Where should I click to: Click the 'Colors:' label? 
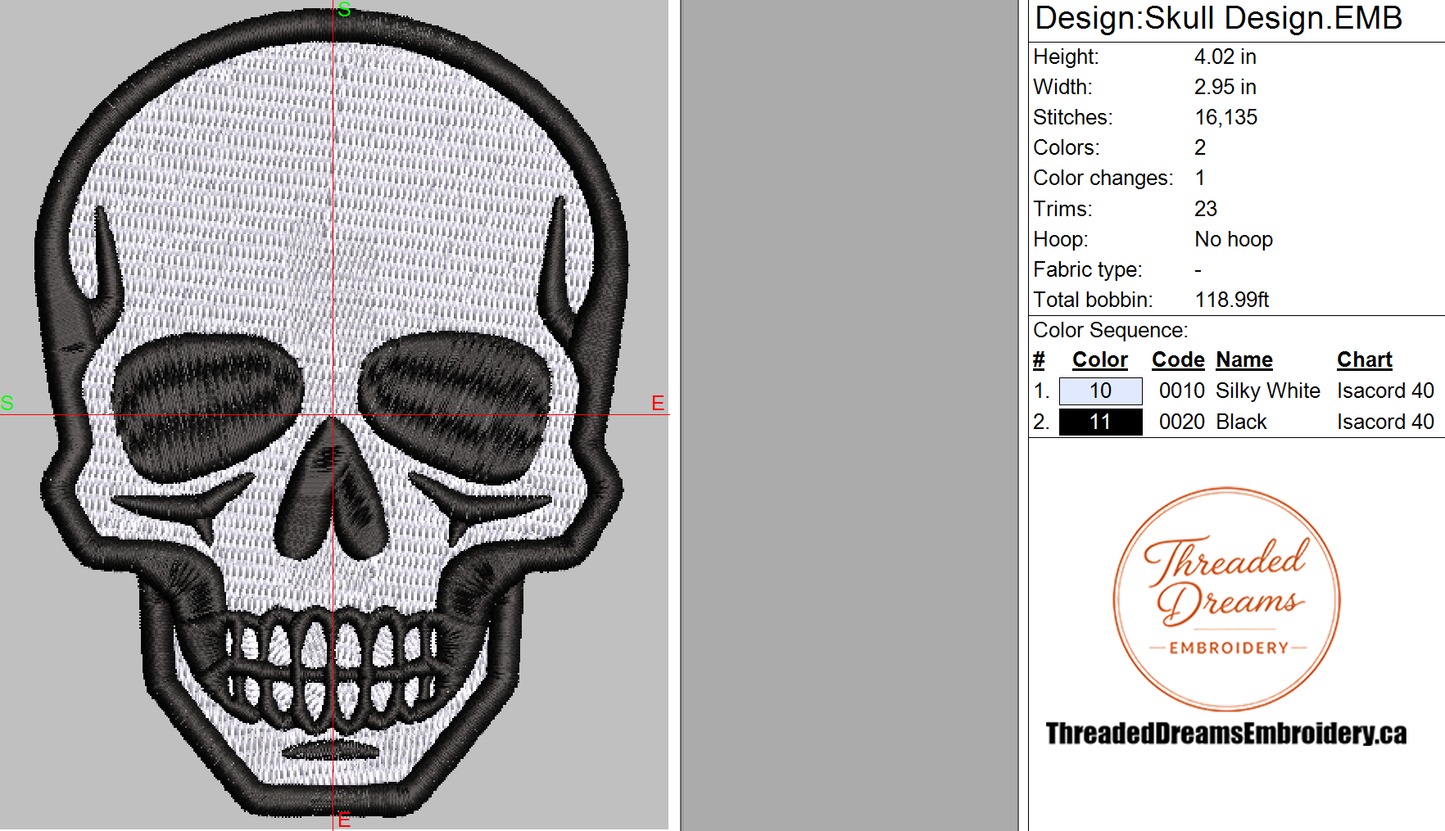[1066, 148]
